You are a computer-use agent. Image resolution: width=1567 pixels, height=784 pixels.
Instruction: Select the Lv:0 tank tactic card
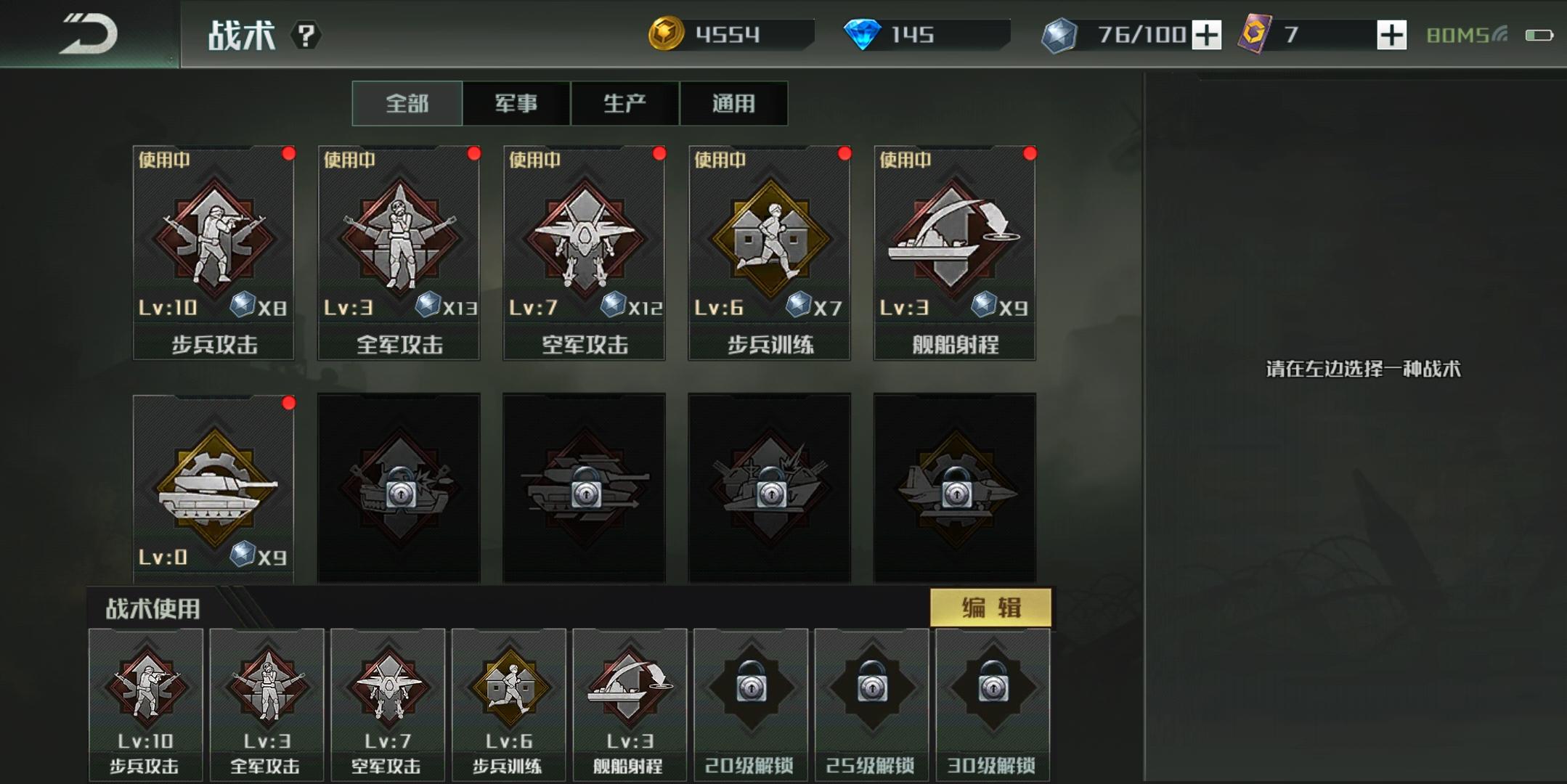[213, 489]
